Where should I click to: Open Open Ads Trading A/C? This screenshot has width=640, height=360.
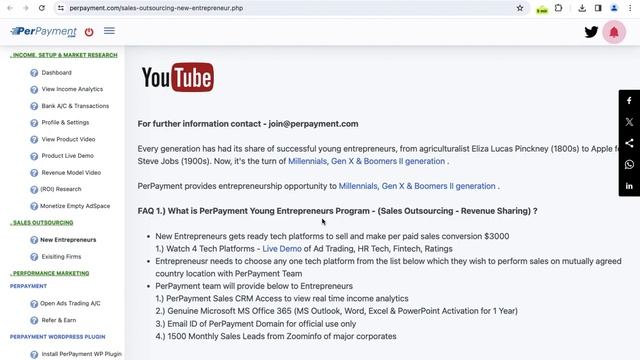click(x=70, y=303)
